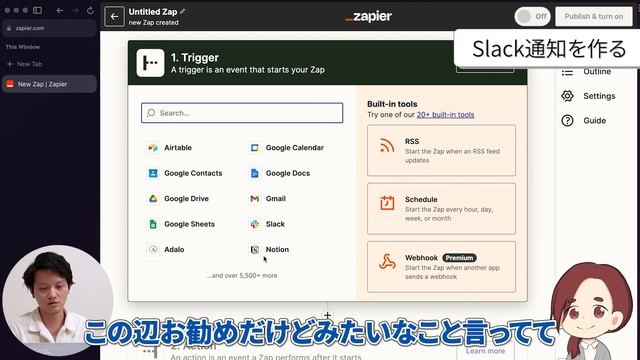Click the 'Built-in tools' heading
The width and height of the screenshot is (640, 360).
coord(392,104)
